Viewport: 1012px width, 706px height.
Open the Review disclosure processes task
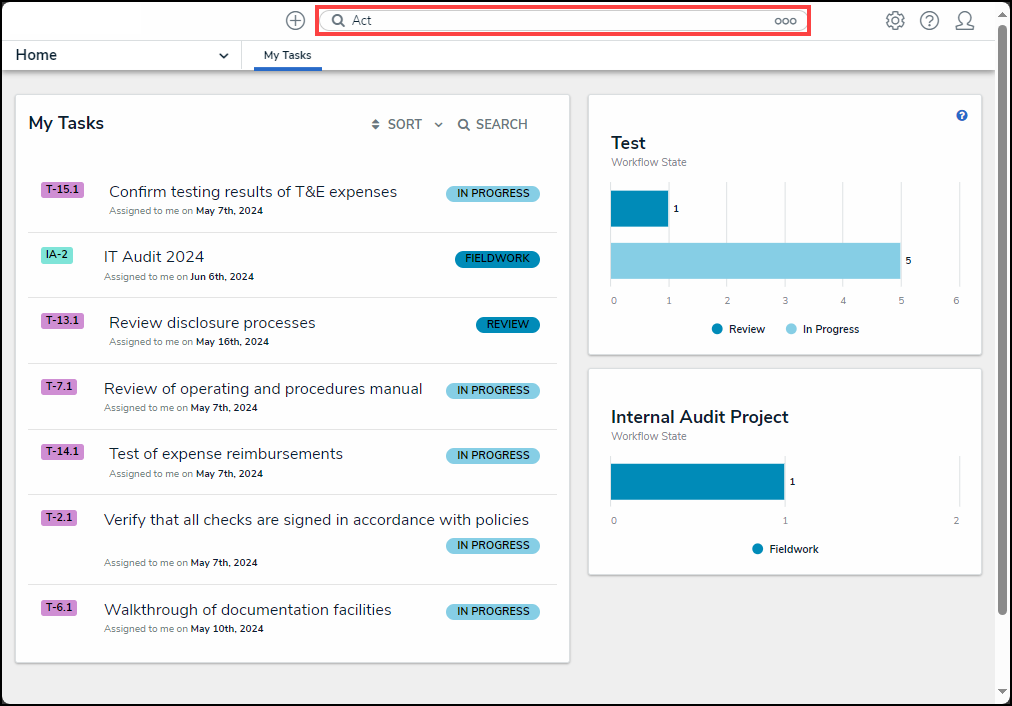[x=212, y=323]
